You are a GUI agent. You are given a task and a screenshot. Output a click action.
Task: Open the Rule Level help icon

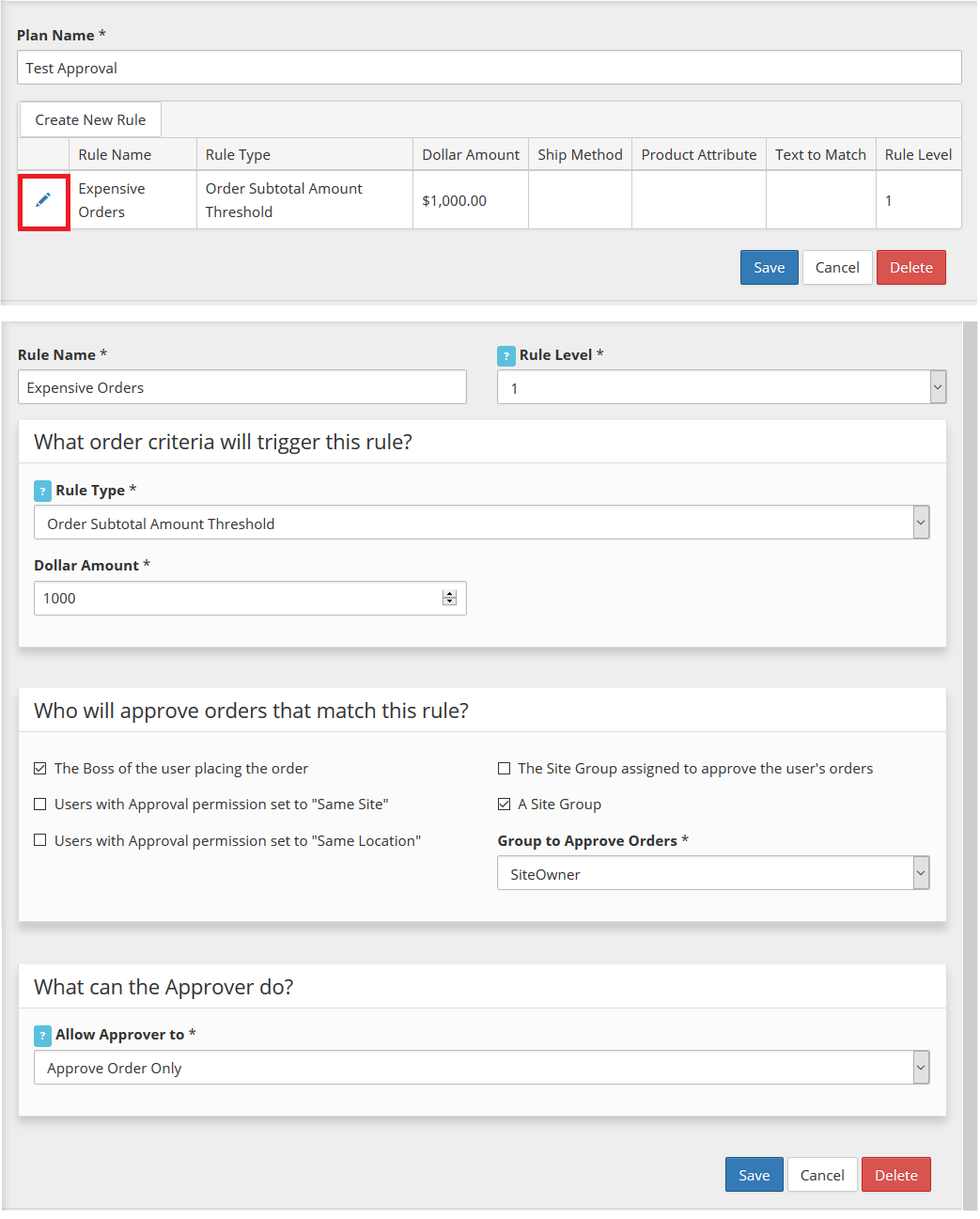[506, 355]
